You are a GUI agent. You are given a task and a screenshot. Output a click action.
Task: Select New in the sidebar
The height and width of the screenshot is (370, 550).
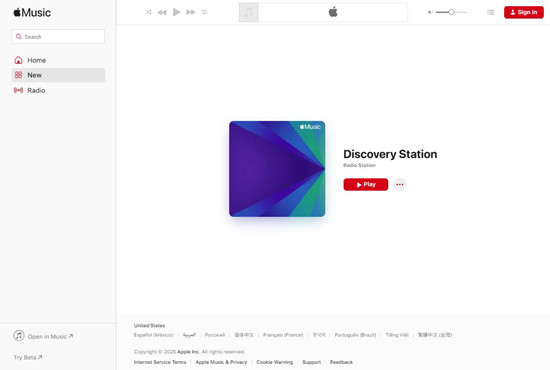coord(58,75)
